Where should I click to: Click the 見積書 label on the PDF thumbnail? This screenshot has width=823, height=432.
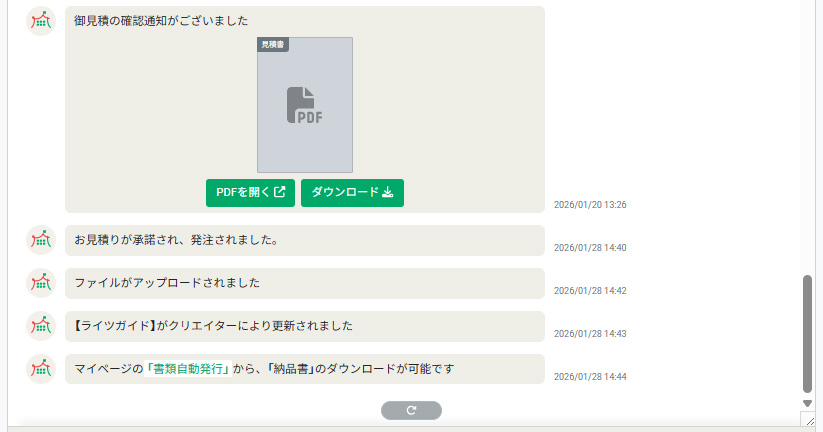pyautogui.click(x=272, y=45)
